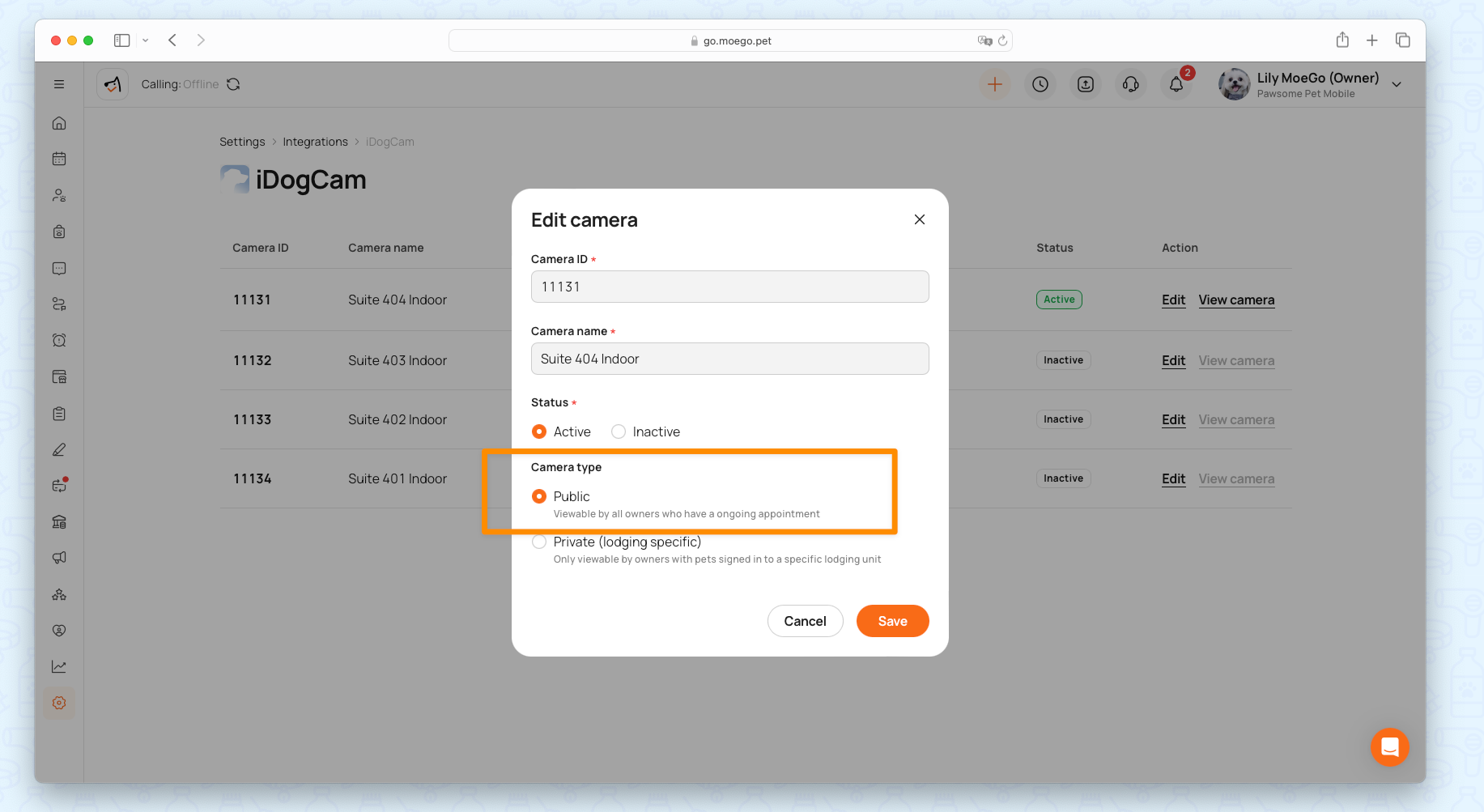Click the Safari sidebar toggle icon
This screenshot has height=812, width=1484.
122,40
